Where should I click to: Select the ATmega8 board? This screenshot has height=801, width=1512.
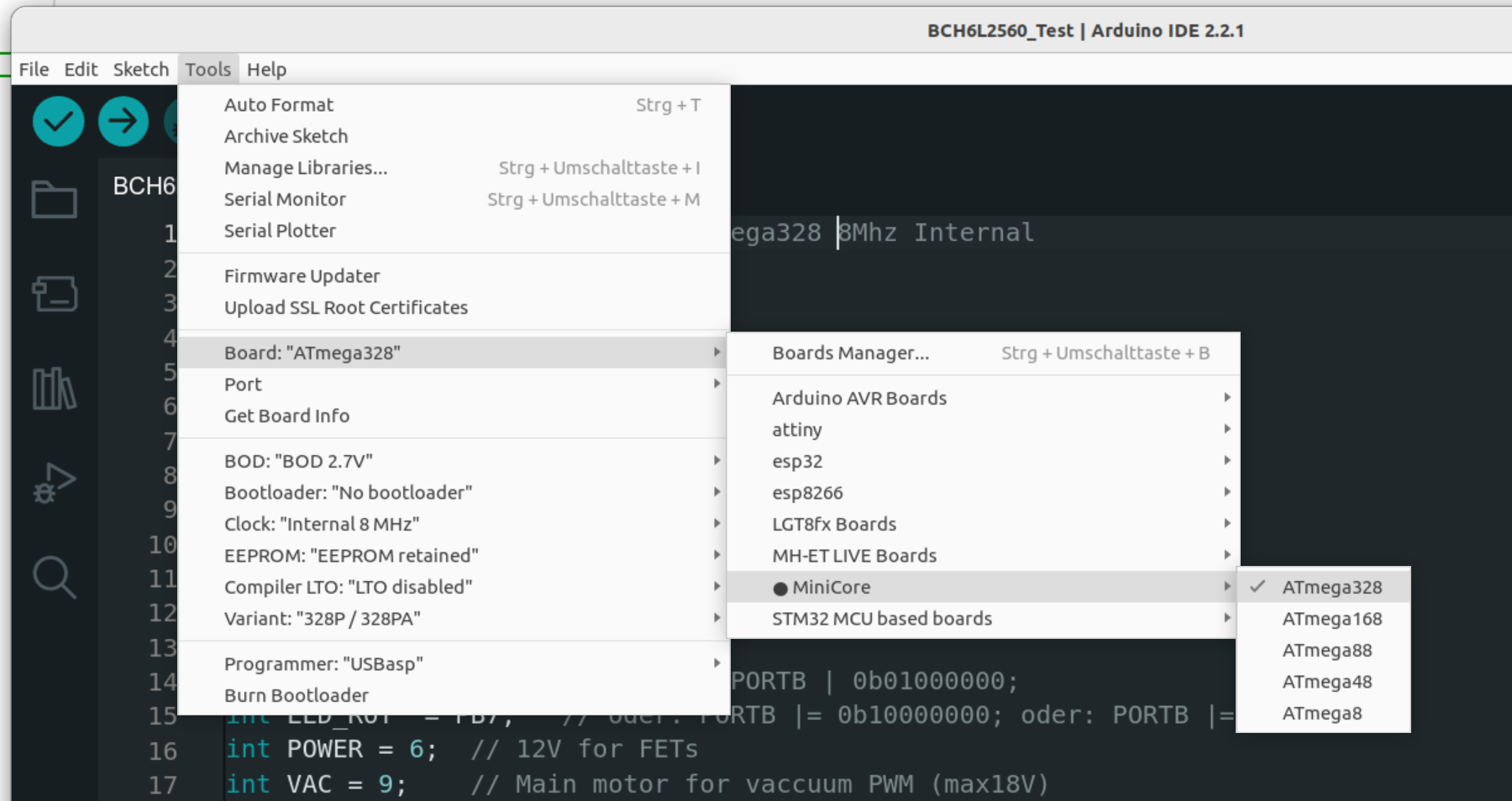[1324, 714]
